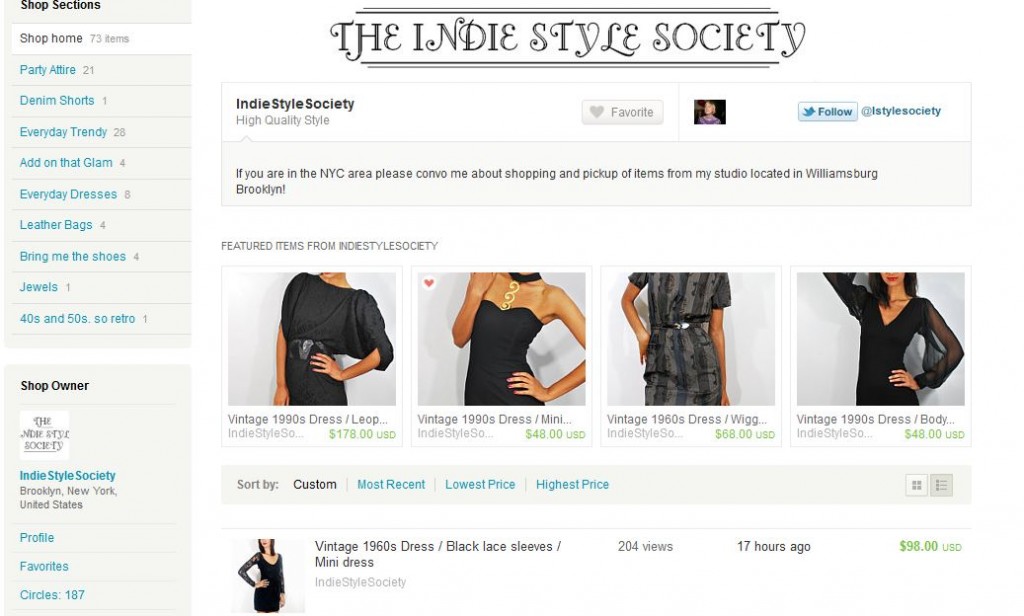Click the heart Favorite button
This screenshot has width=1024, height=616.
point(622,112)
